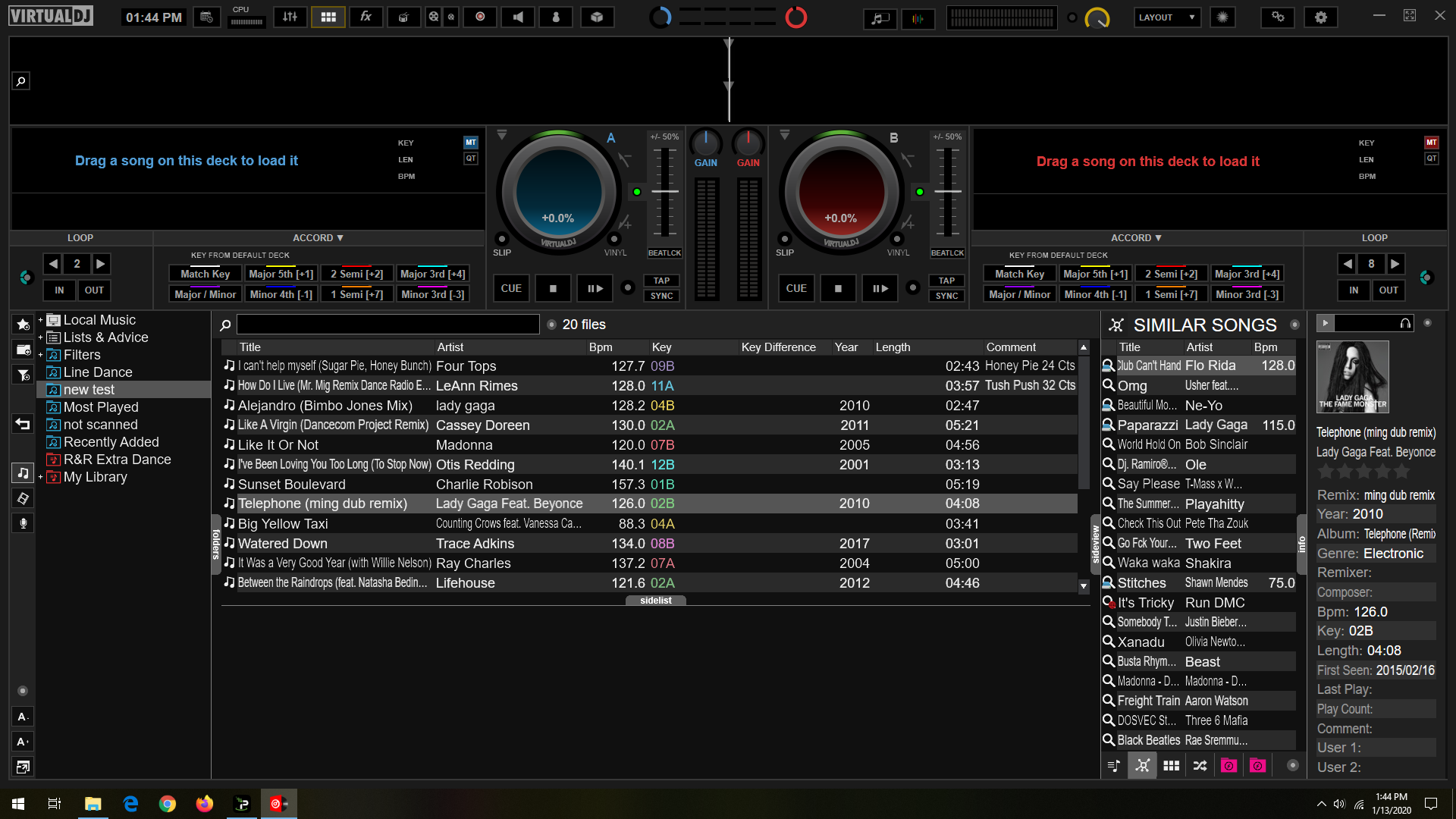
Task: Select the Recently Added folder
Action: (111, 442)
